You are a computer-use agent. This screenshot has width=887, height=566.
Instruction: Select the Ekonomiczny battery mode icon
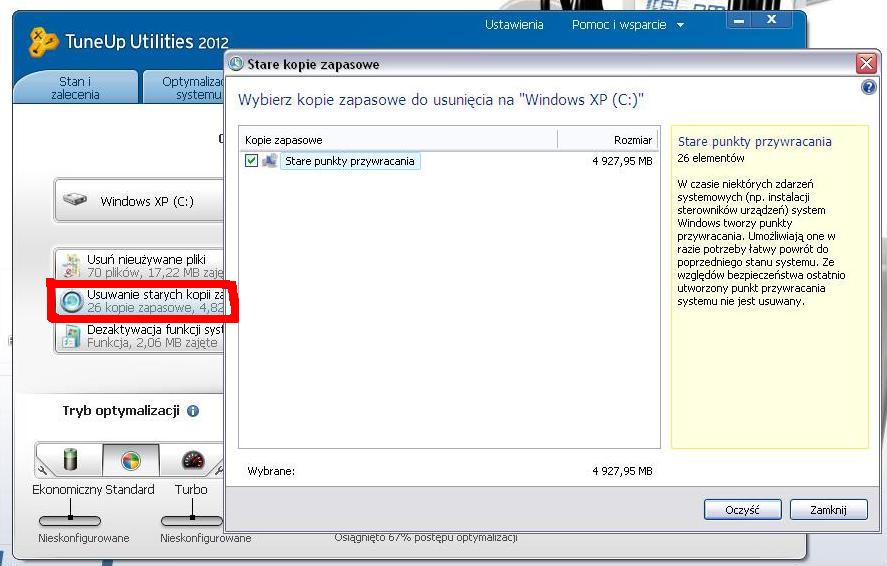pyautogui.click(x=70, y=461)
